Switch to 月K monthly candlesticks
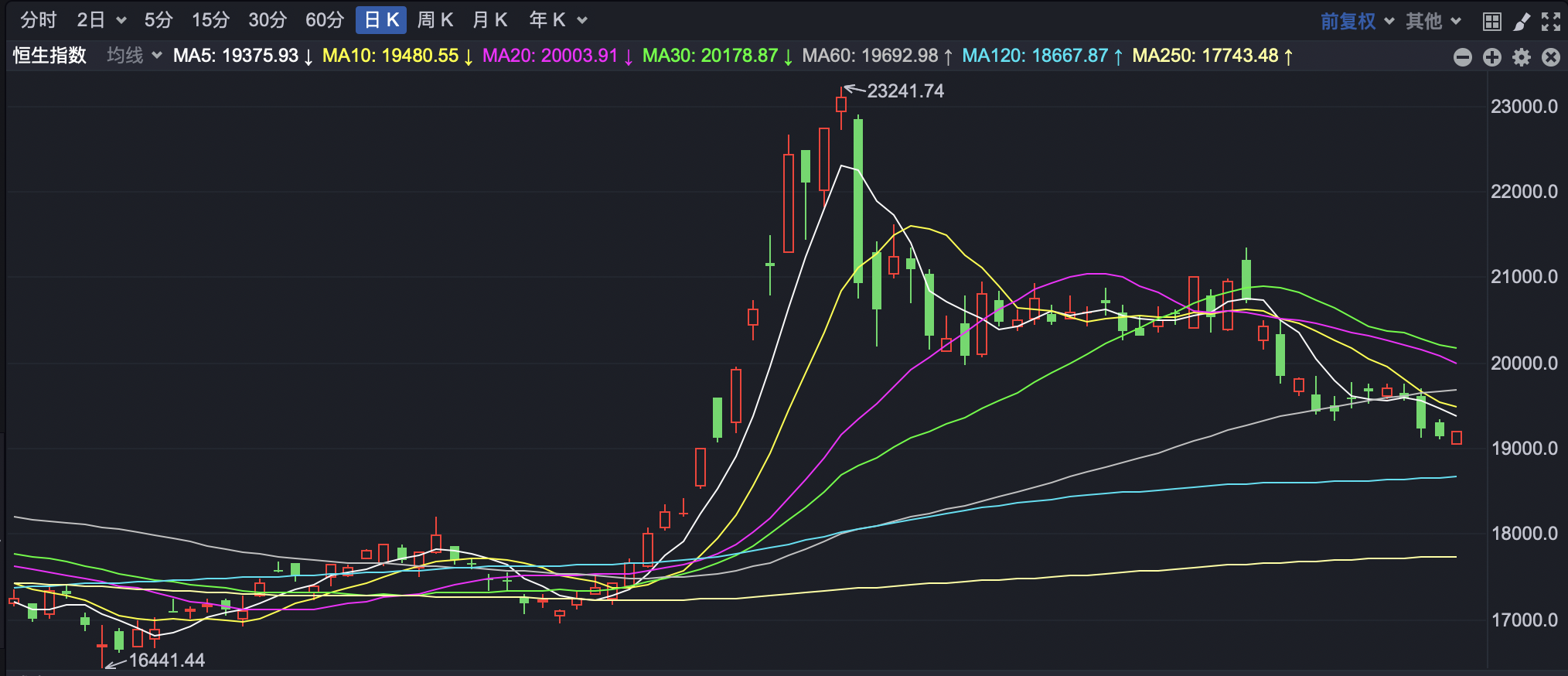The width and height of the screenshot is (1568, 676). pyautogui.click(x=490, y=20)
